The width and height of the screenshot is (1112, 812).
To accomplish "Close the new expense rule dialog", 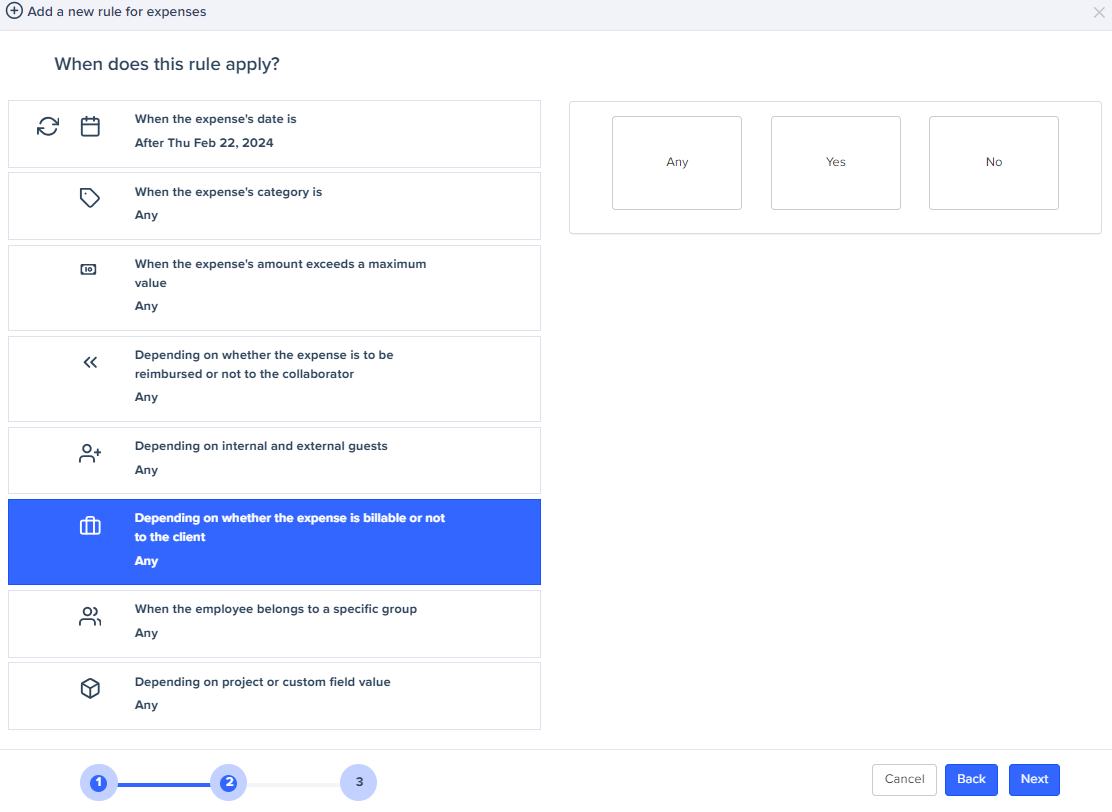I will tap(1099, 13).
